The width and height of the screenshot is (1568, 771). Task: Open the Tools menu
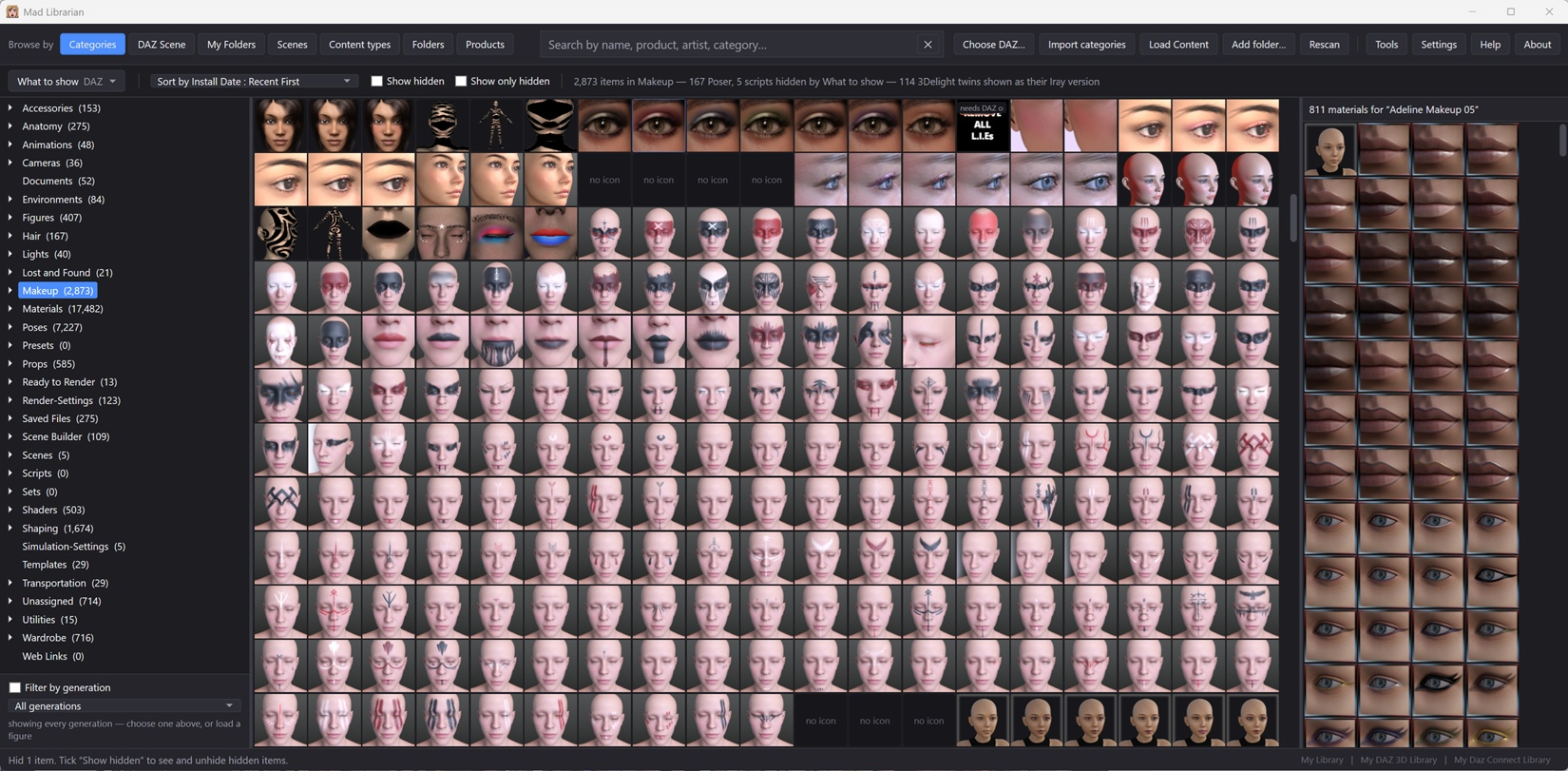(x=1386, y=45)
